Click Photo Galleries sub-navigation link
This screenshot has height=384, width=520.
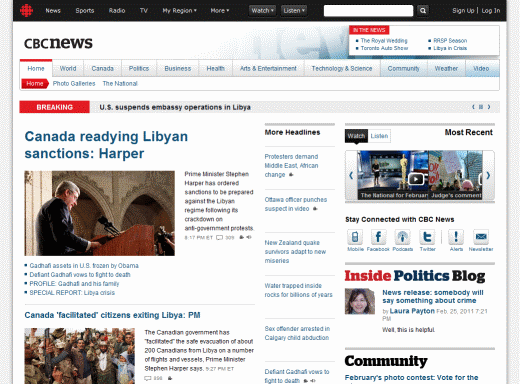pos(74,83)
